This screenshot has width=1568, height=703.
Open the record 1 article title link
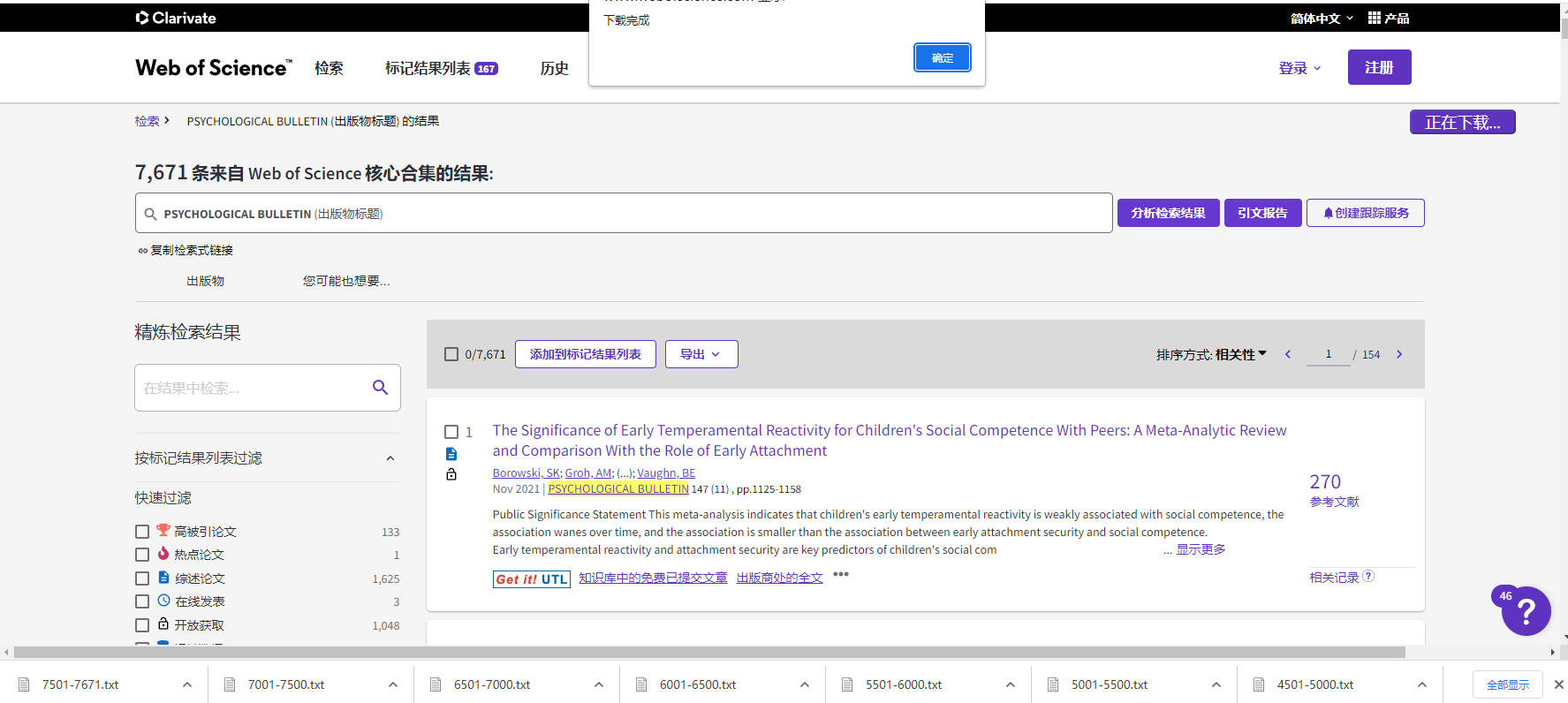pos(890,440)
